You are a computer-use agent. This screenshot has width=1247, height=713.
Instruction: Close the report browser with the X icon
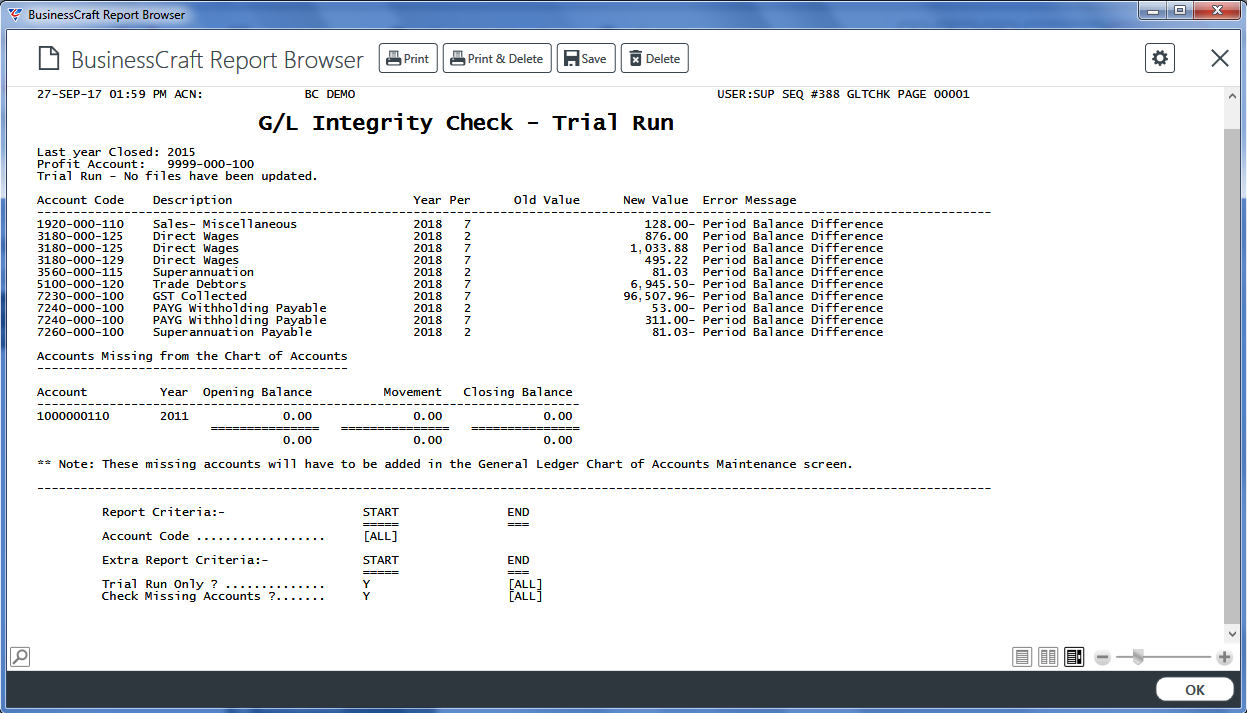1220,58
